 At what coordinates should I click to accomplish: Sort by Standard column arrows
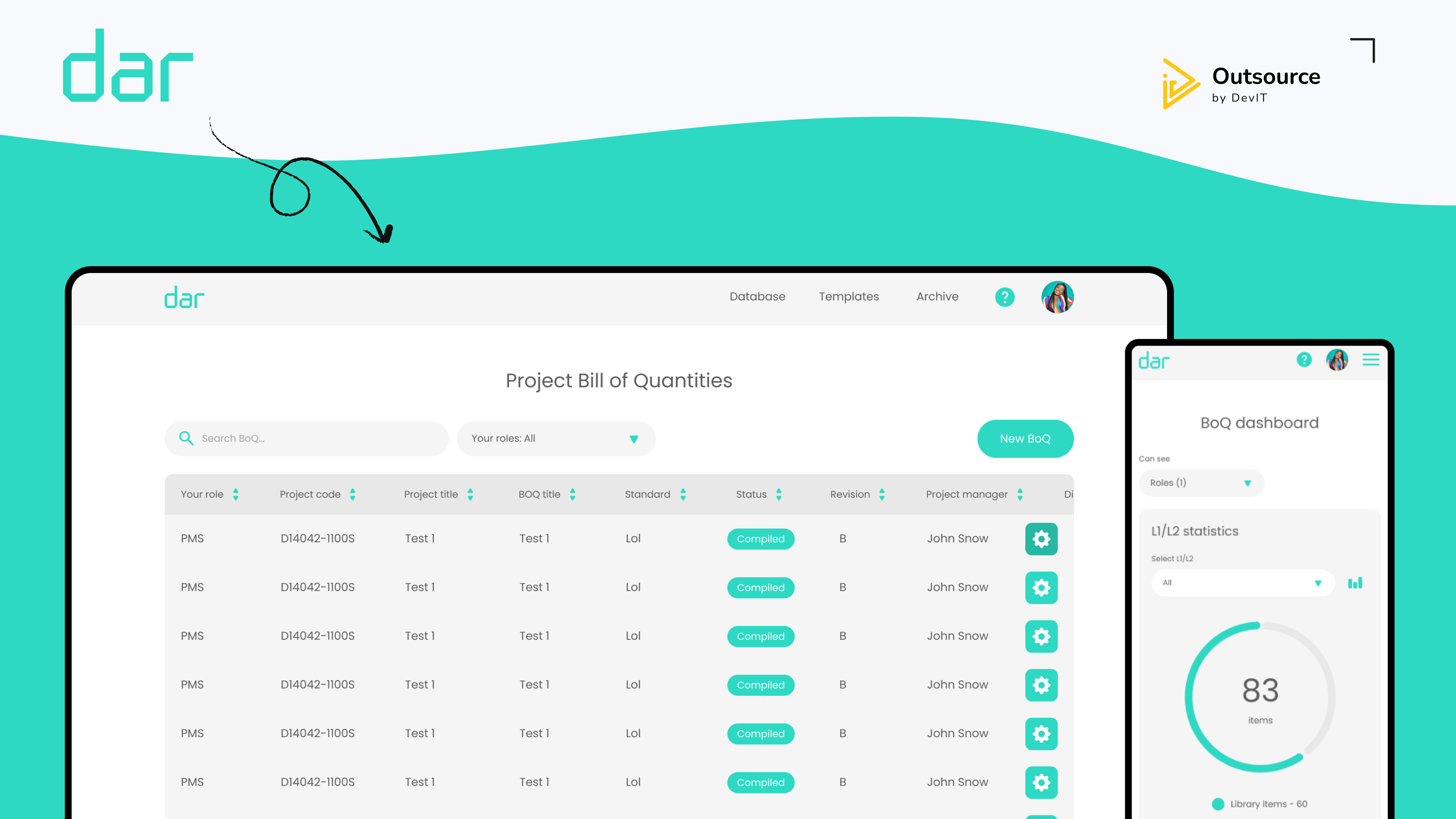tap(683, 494)
